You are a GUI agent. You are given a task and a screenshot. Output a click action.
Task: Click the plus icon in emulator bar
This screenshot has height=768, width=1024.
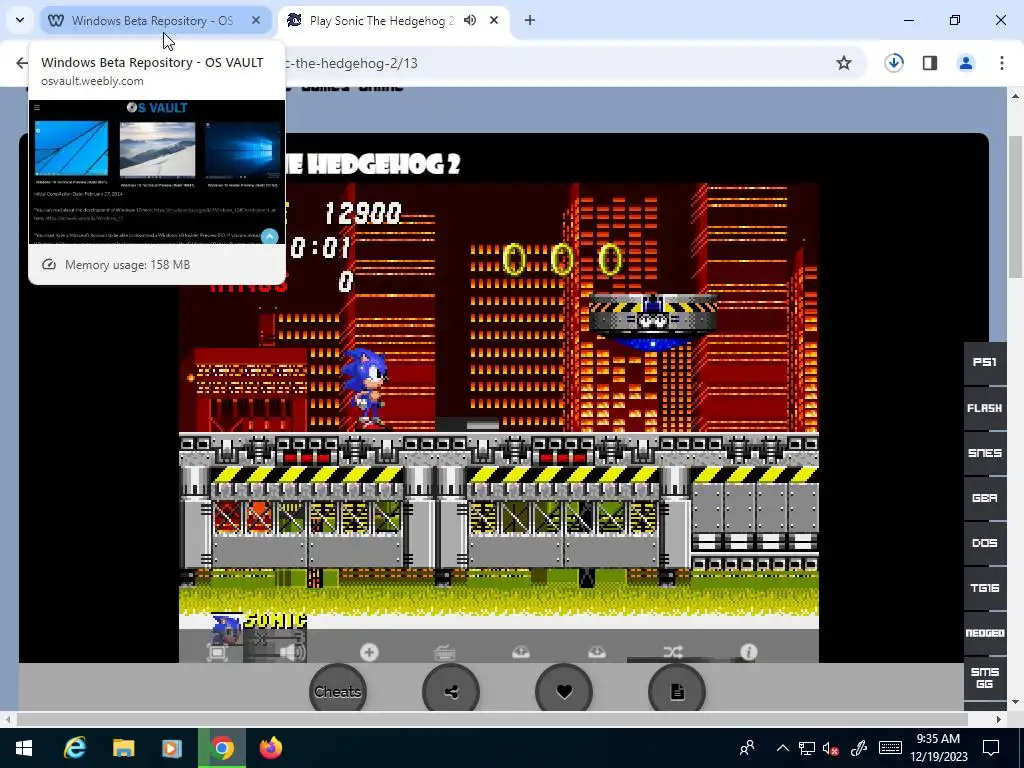tap(369, 652)
